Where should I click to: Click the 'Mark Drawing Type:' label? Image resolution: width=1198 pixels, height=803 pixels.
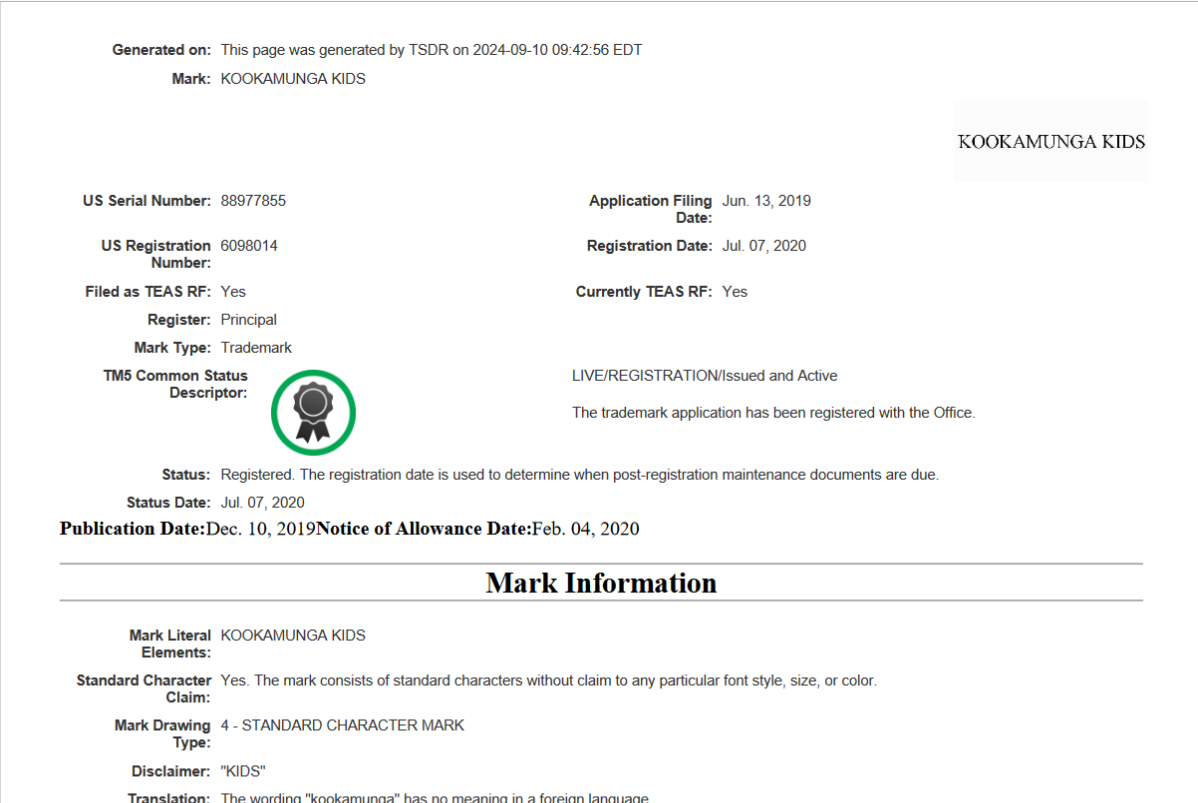coord(163,733)
